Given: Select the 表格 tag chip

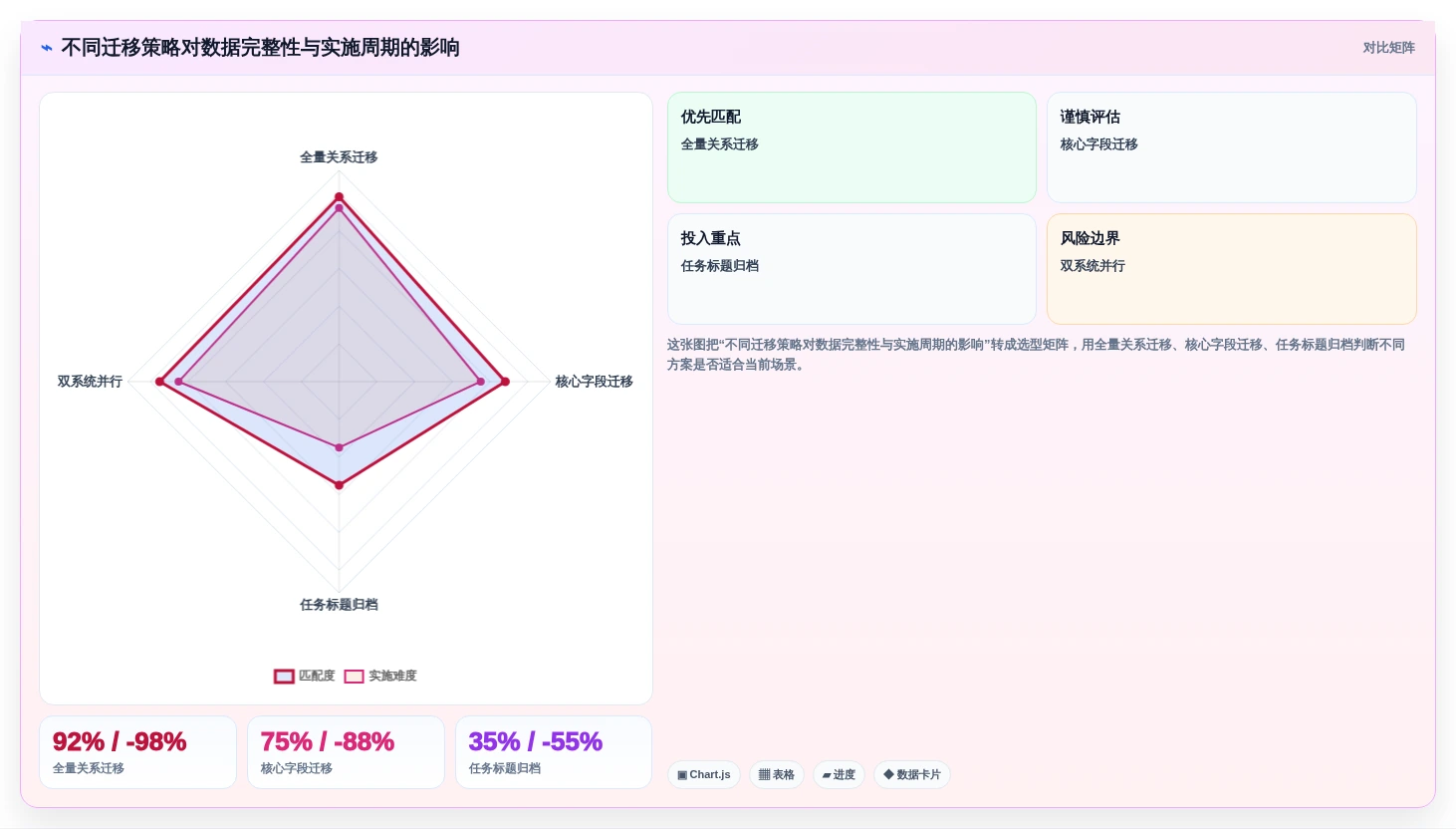Looking at the screenshot, I should [777, 774].
